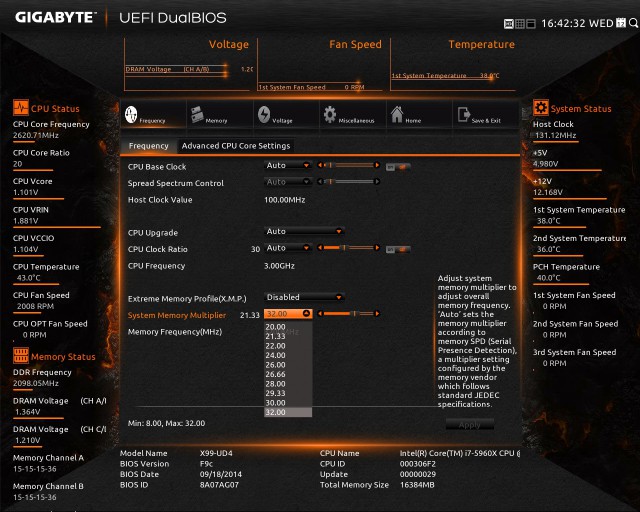Image resolution: width=640 pixels, height=512 pixels.
Task: Click the System Memory Multiplier label
Action: click(177, 315)
